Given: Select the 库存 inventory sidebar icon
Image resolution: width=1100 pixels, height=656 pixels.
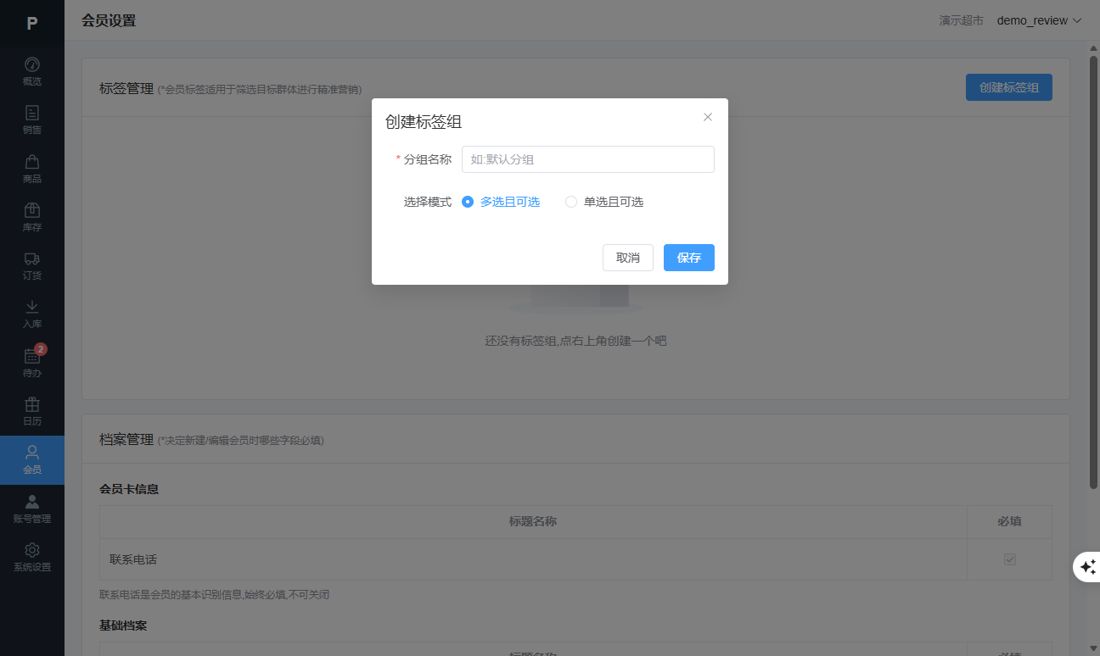Looking at the screenshot, I should 32,217.
